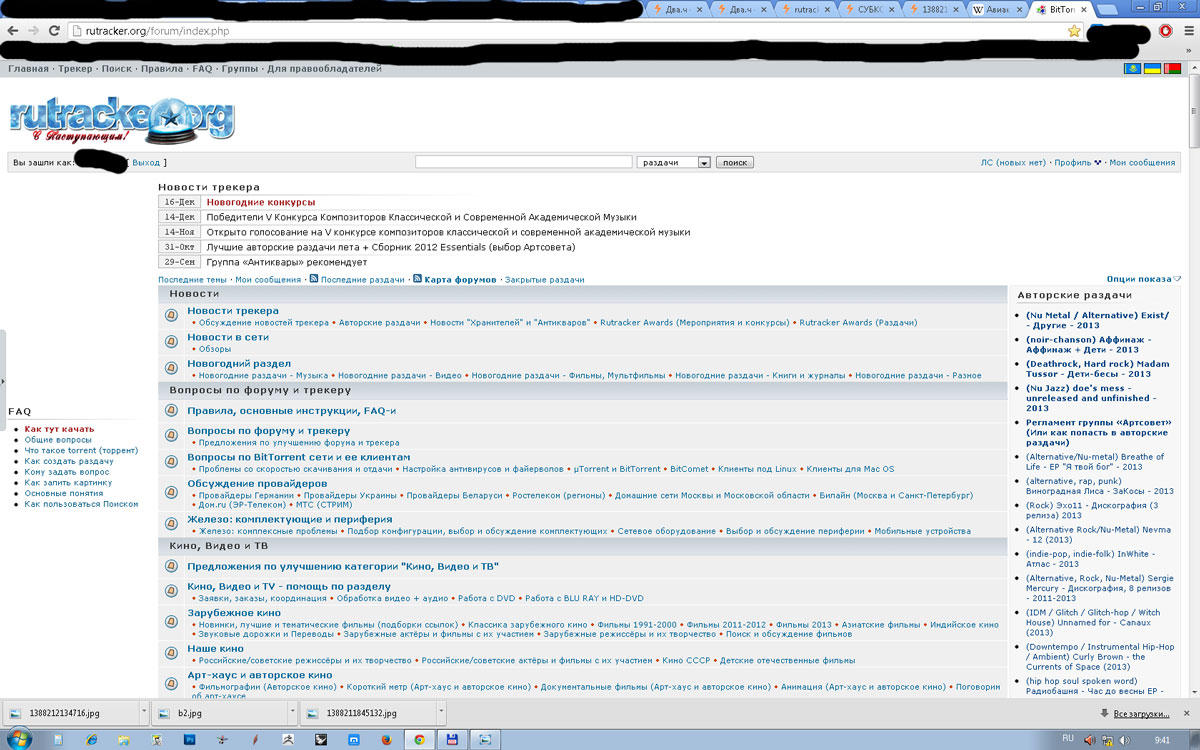This screenshot has width=1200, height=750.
Task: Open the Карта форумов link
Action: [x=460, y=279]
